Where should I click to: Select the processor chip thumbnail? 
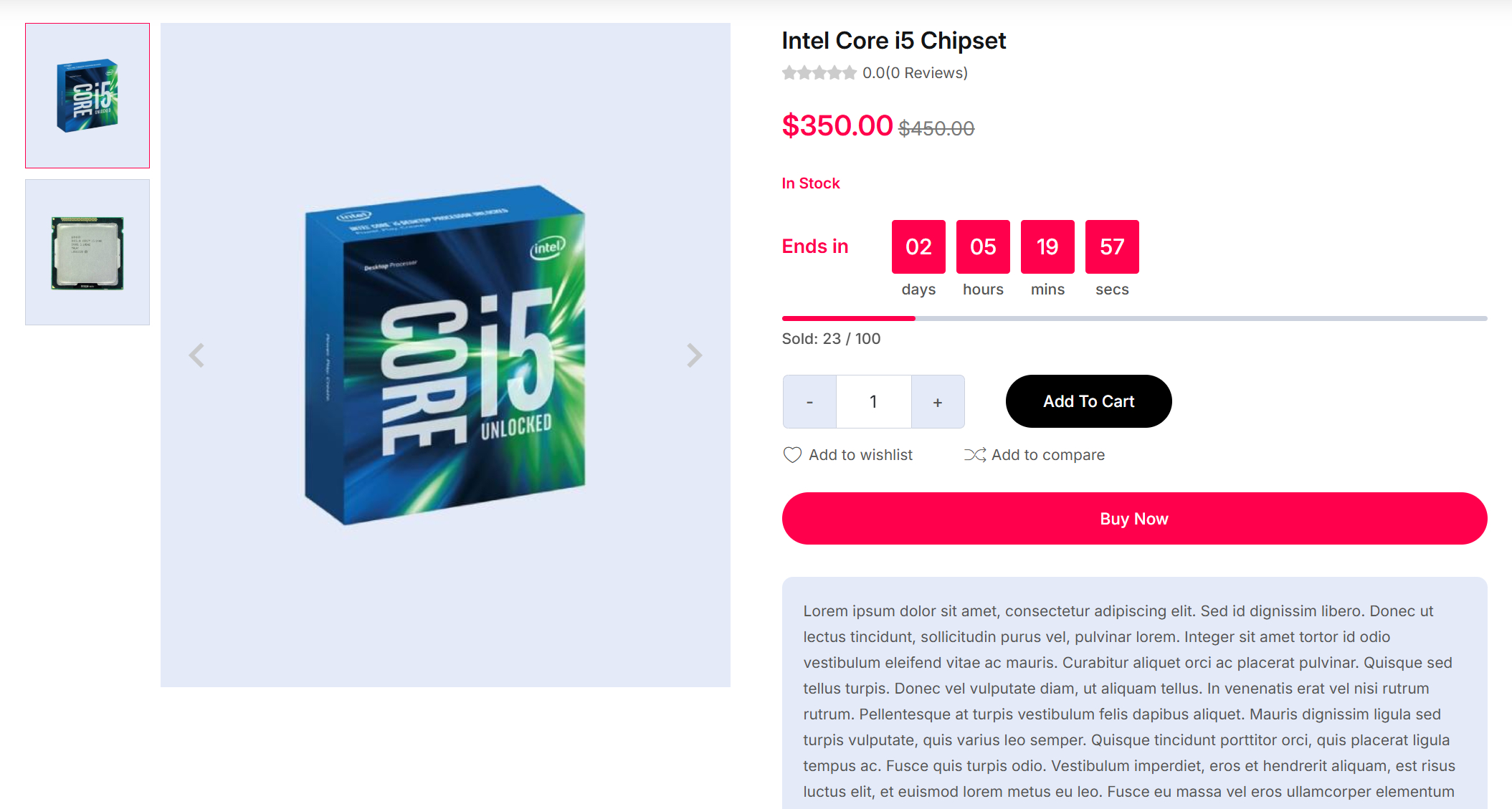pyautogui.click(x=87, y=252)
